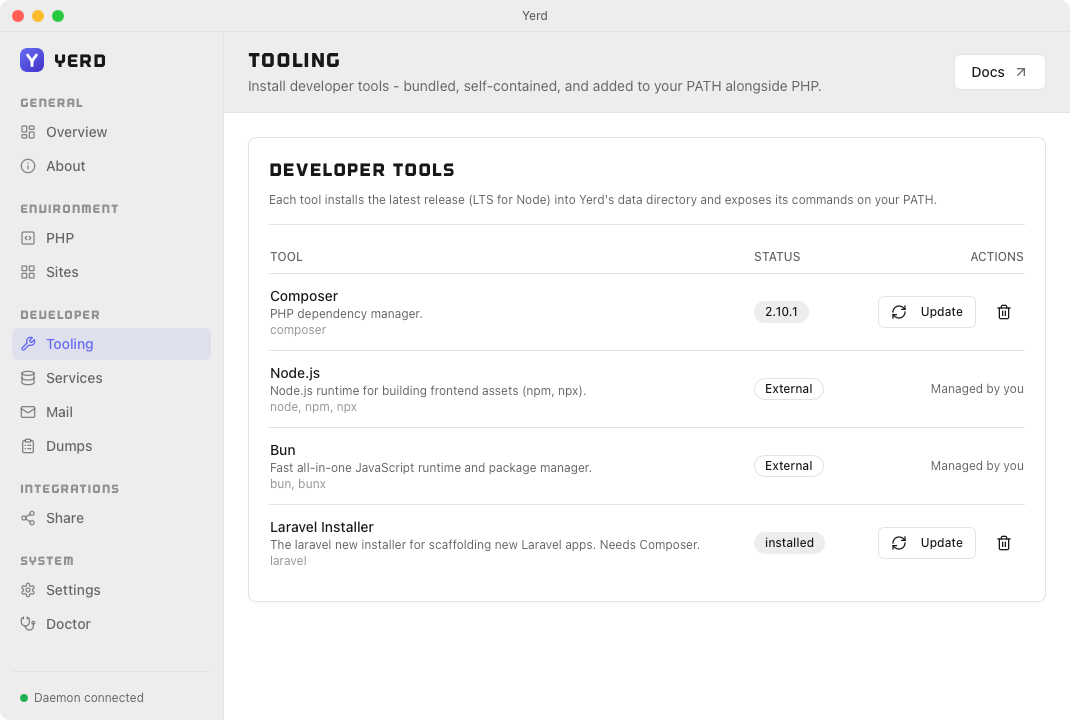Click the STATUS column header

(x=777, y=257)
